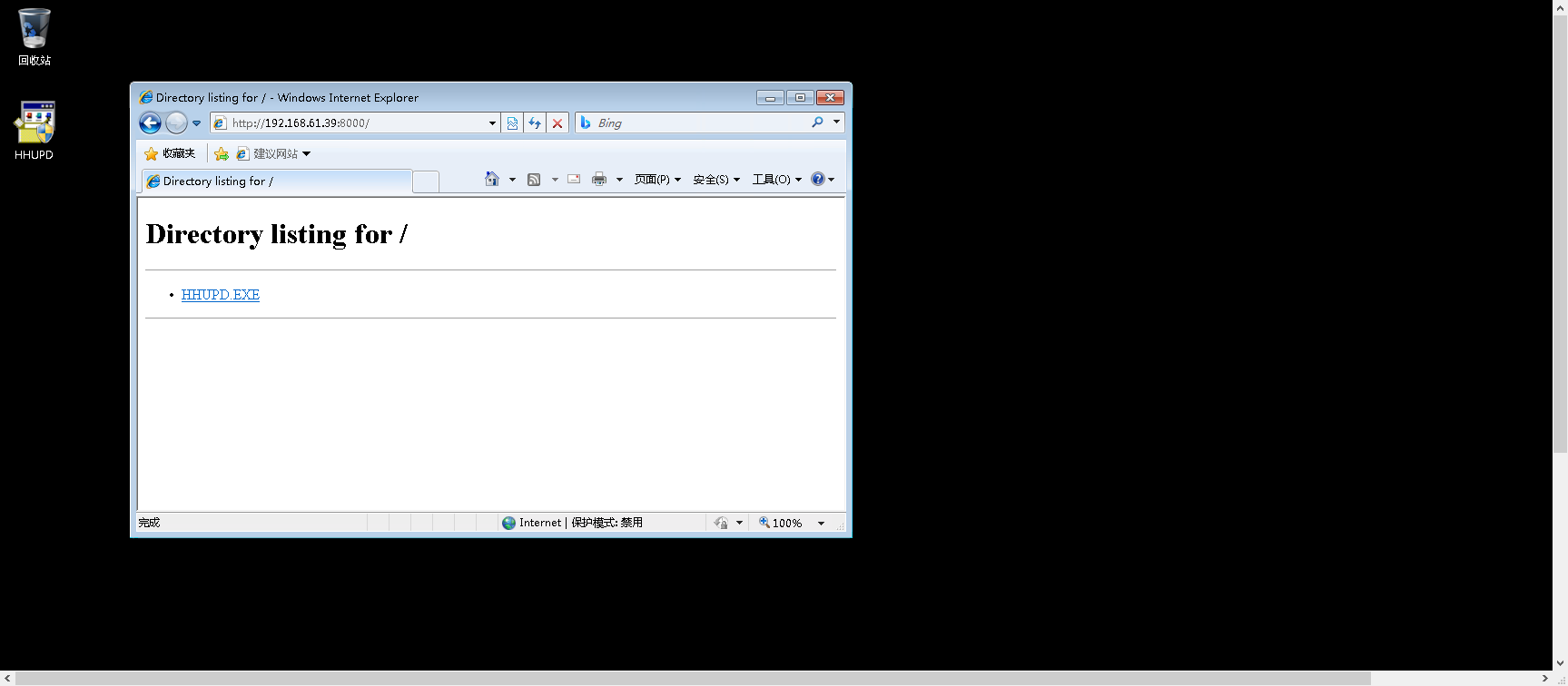Maximize the Internet Explorer window
Viewport: 1568px width, 686px height.
(x=800, y=97)
